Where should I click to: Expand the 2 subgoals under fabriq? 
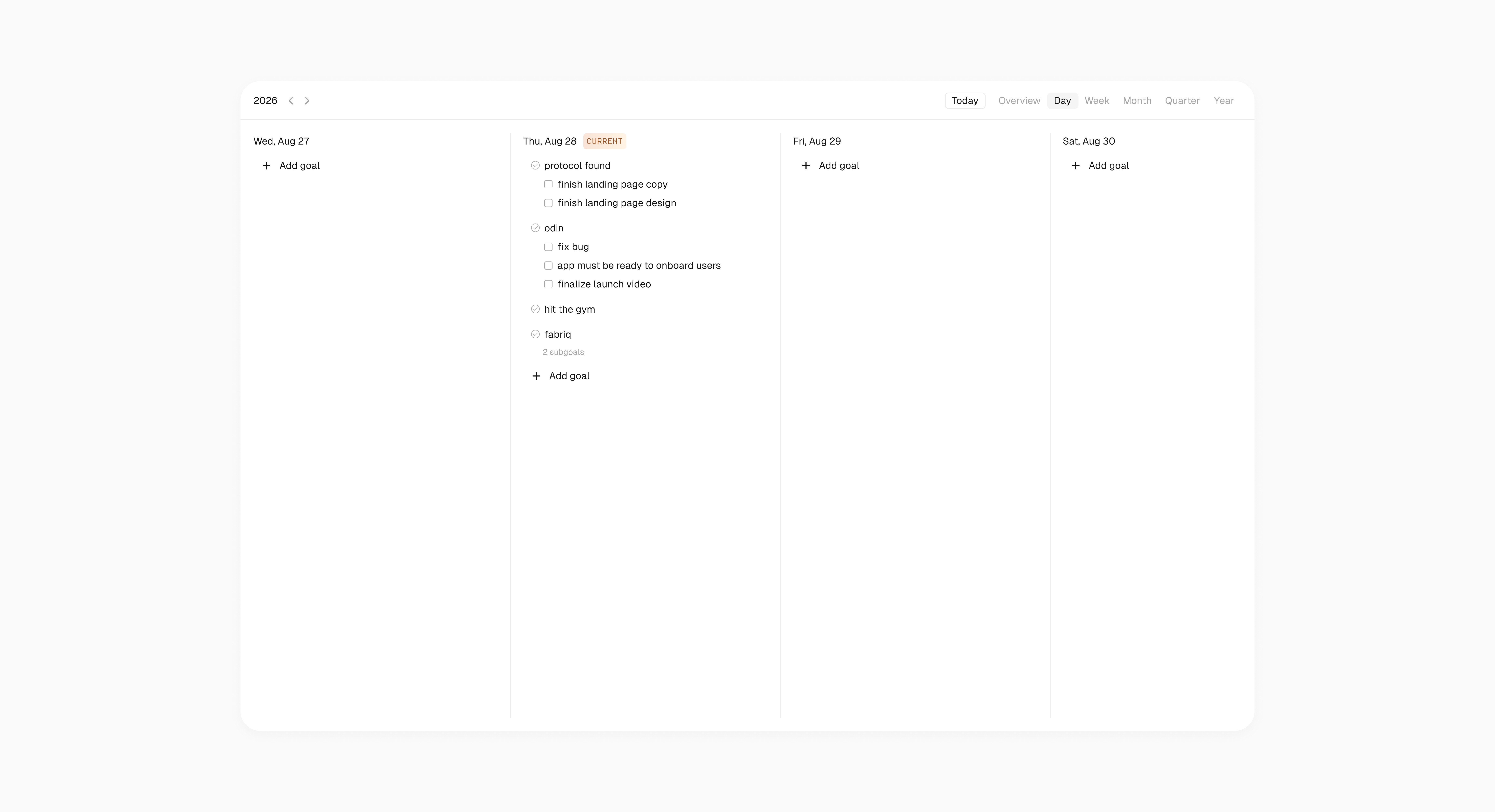point(563,352)
